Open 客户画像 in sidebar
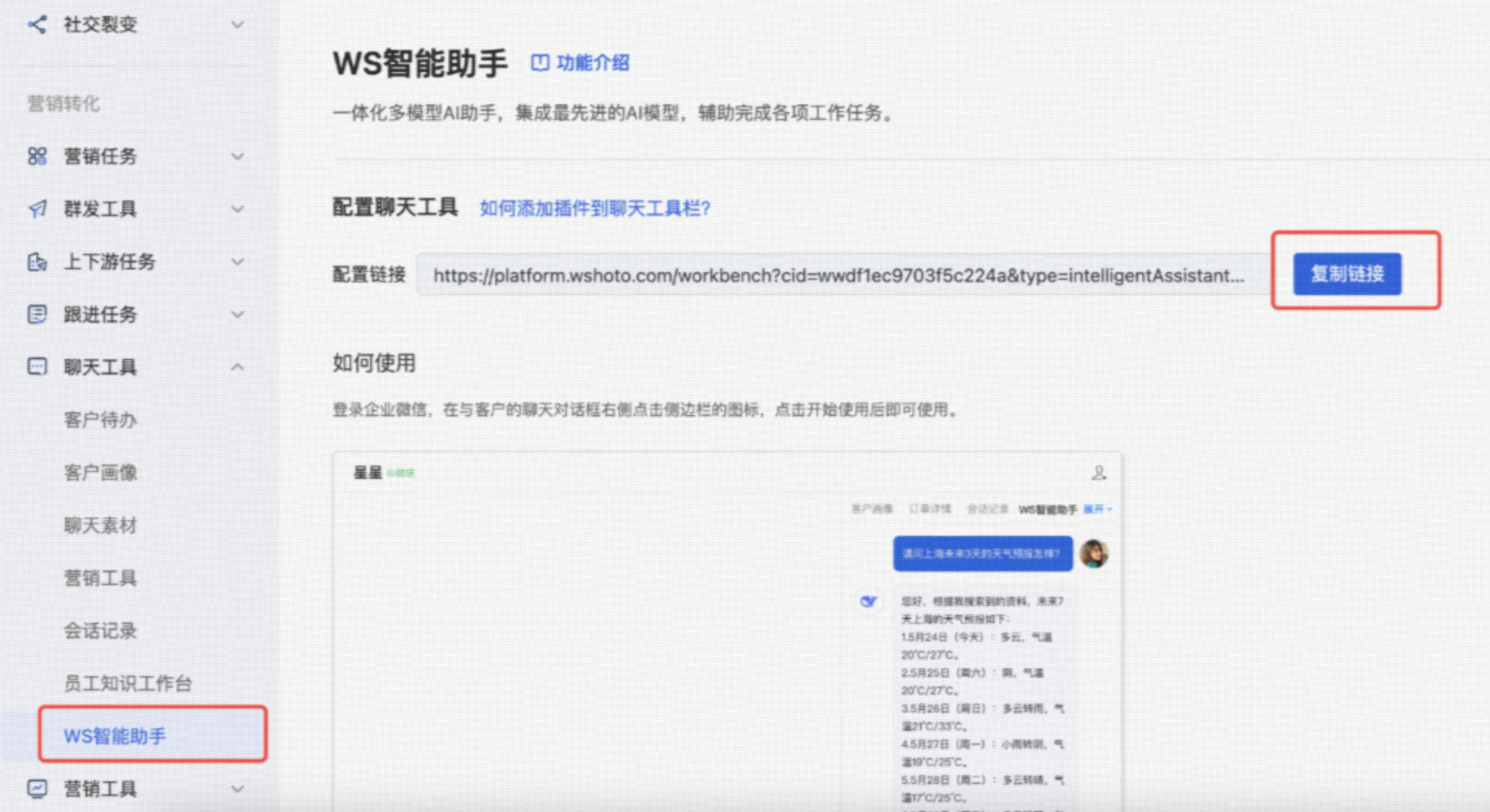1490x812 pixels. (x=100, y=472)
